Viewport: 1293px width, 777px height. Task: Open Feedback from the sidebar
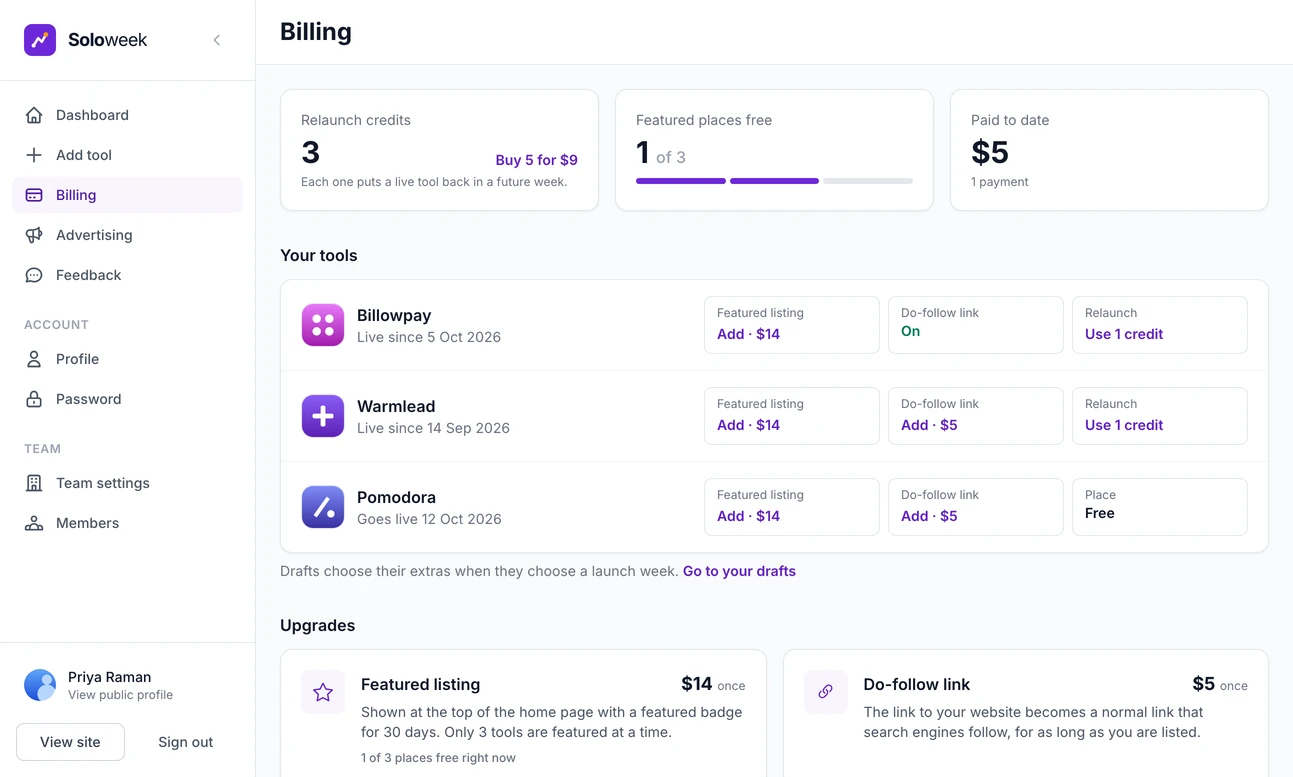coord(127,275)
